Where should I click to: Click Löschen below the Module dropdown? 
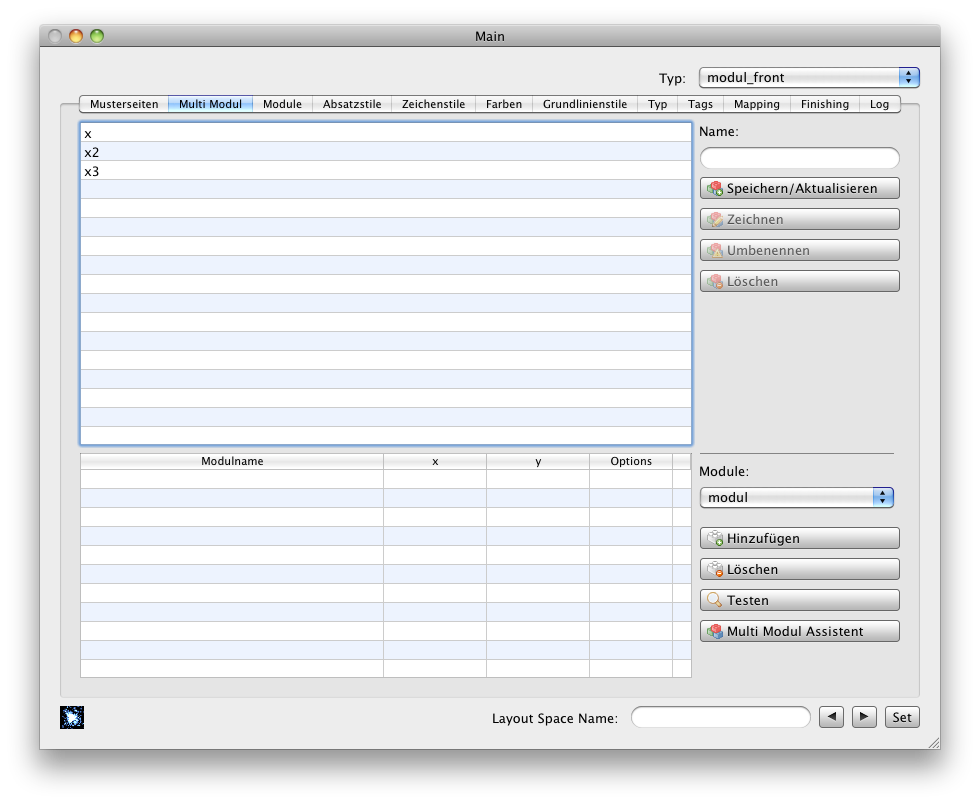(799, 570)
